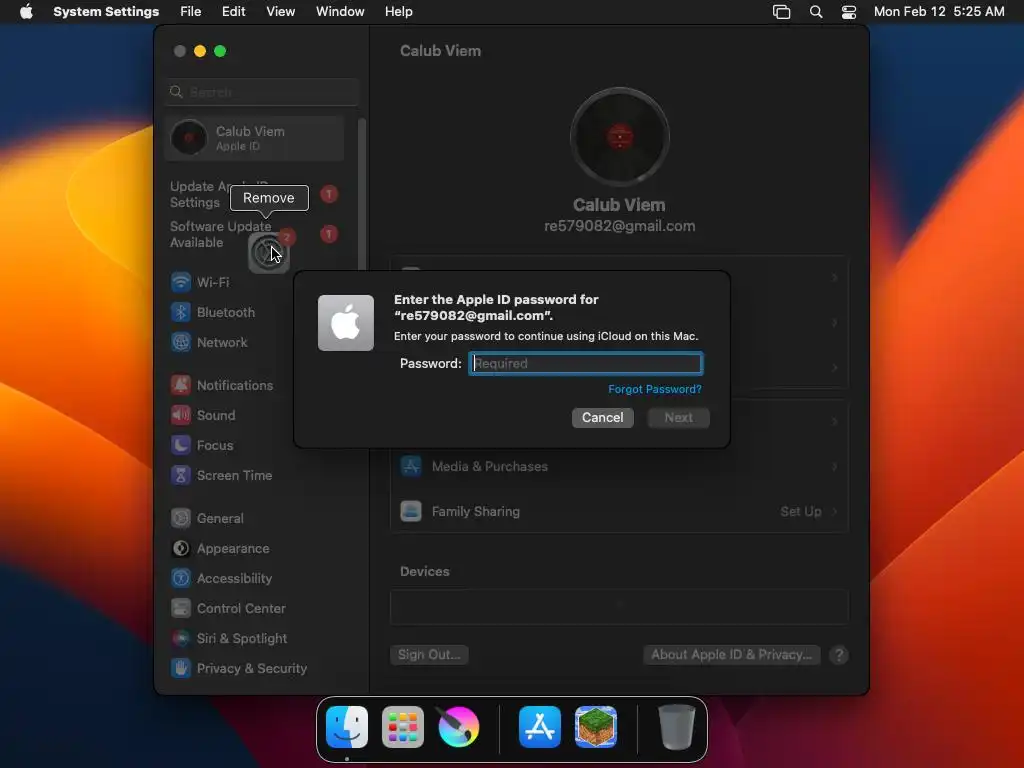
Task: Expand the Media & Purchases chevron
Action: point(834,466)
